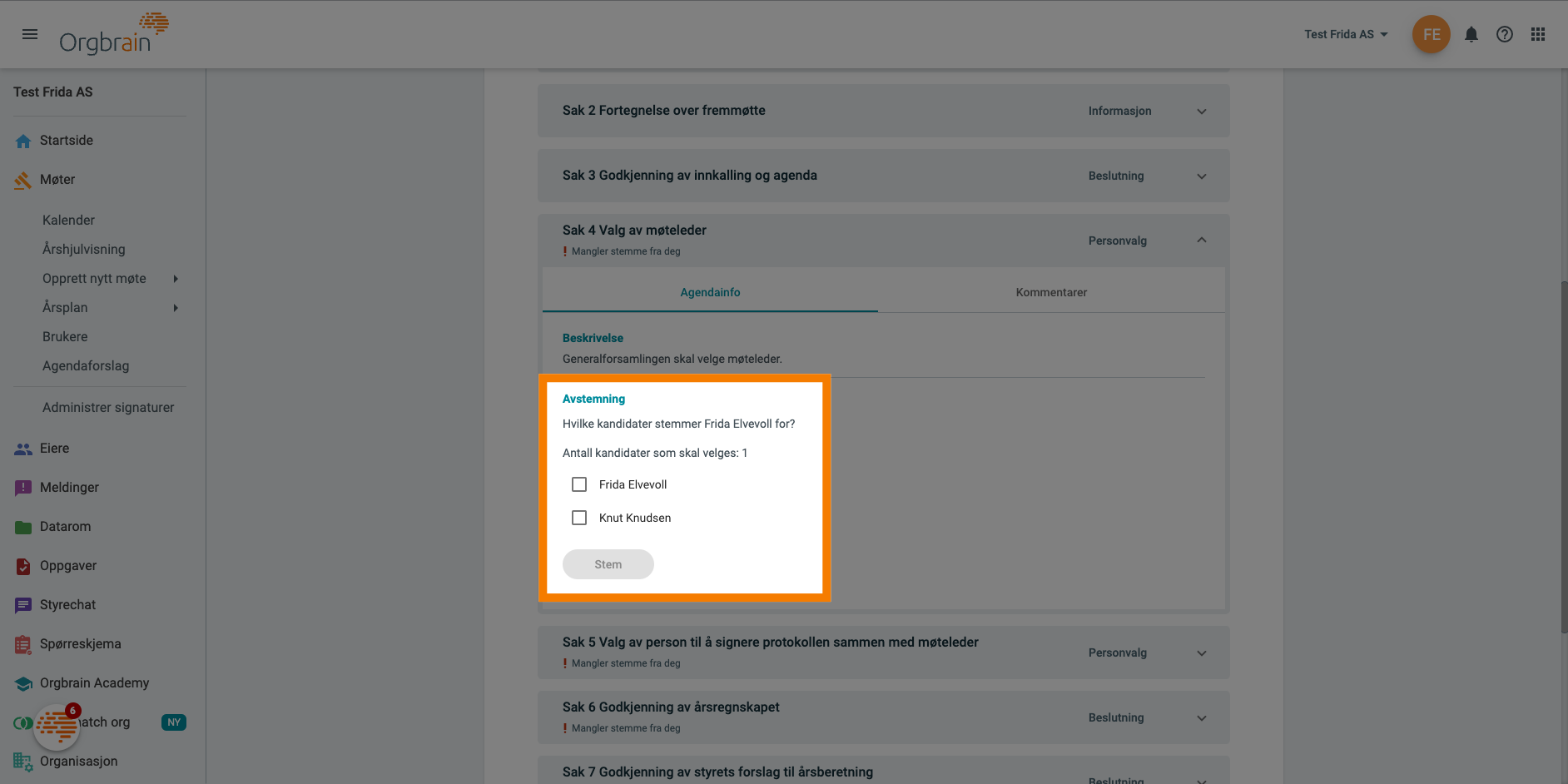Click the notifications bell icon

(1471, 34)
